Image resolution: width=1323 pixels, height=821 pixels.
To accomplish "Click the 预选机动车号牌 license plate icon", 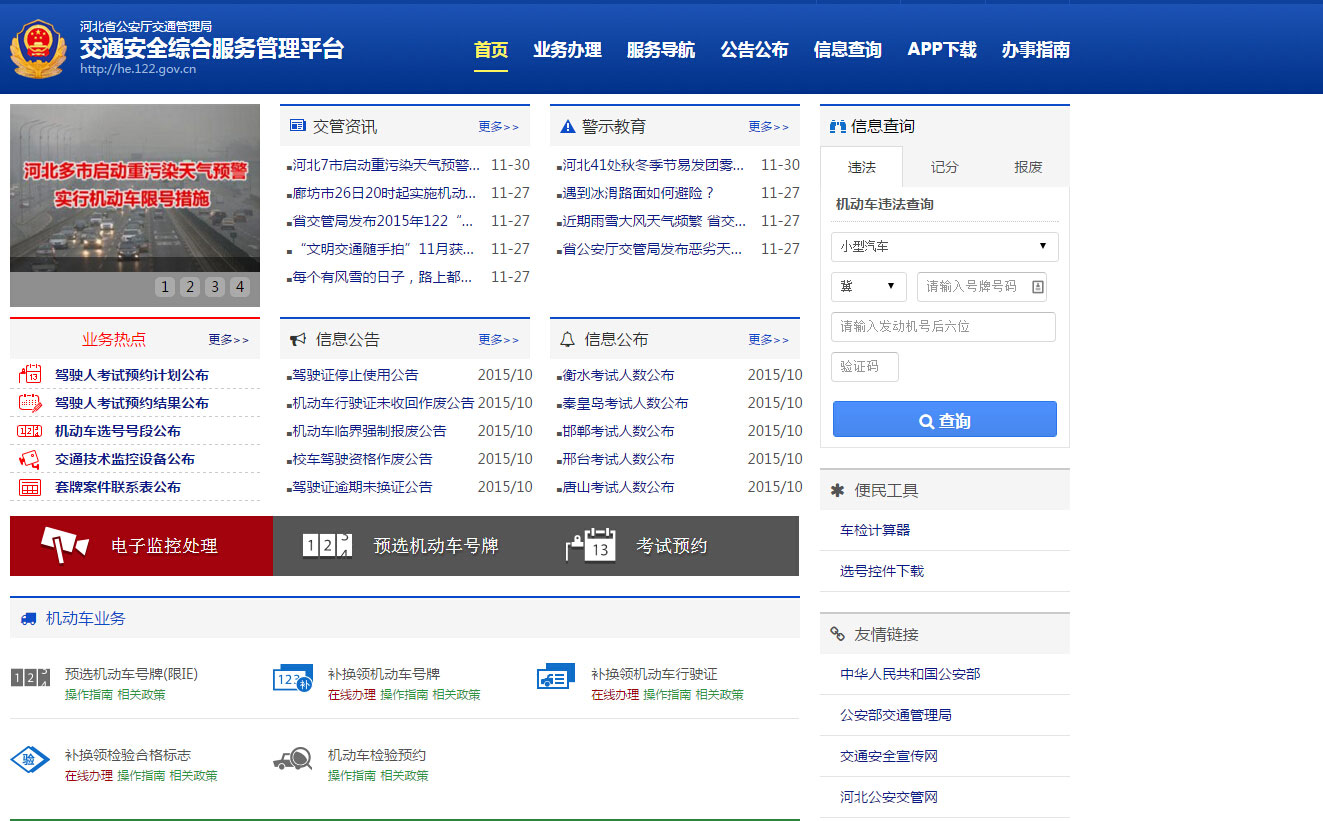I will [x=323, y=546].
